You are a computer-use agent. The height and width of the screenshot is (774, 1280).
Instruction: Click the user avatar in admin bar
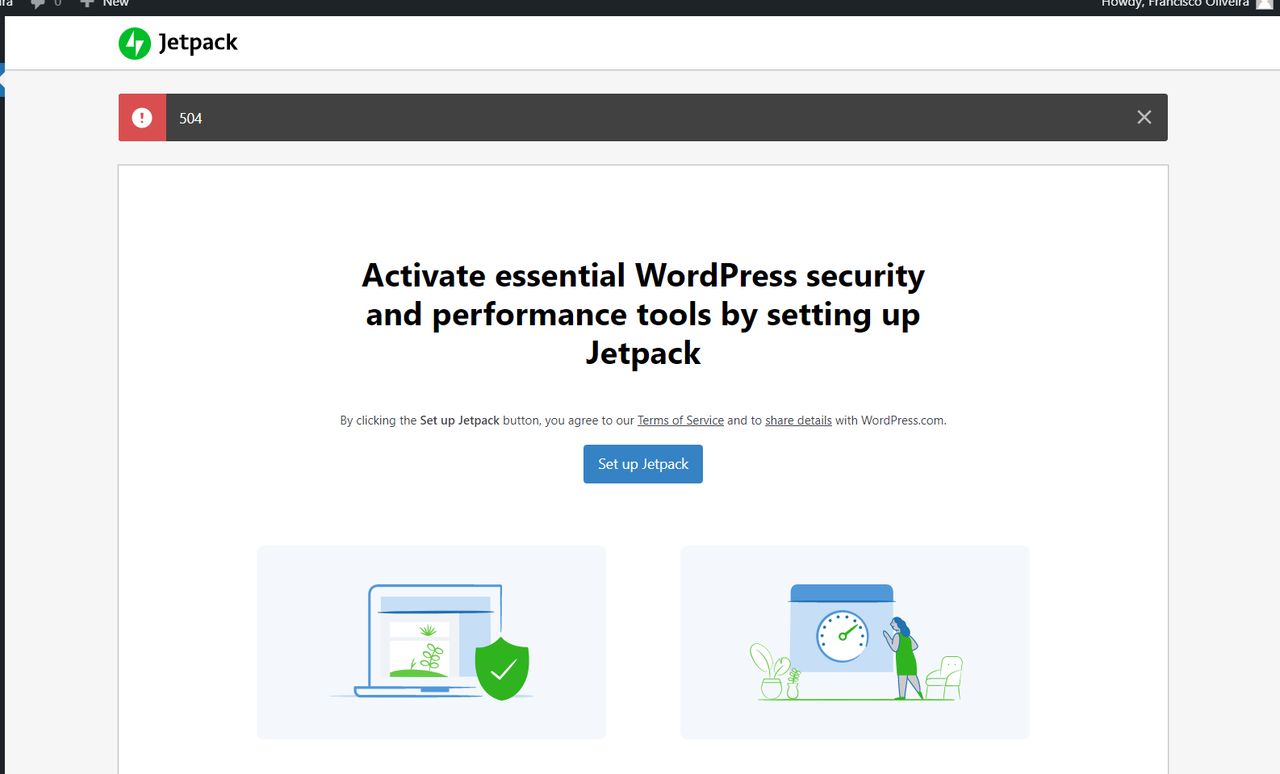coord(1265,4)
